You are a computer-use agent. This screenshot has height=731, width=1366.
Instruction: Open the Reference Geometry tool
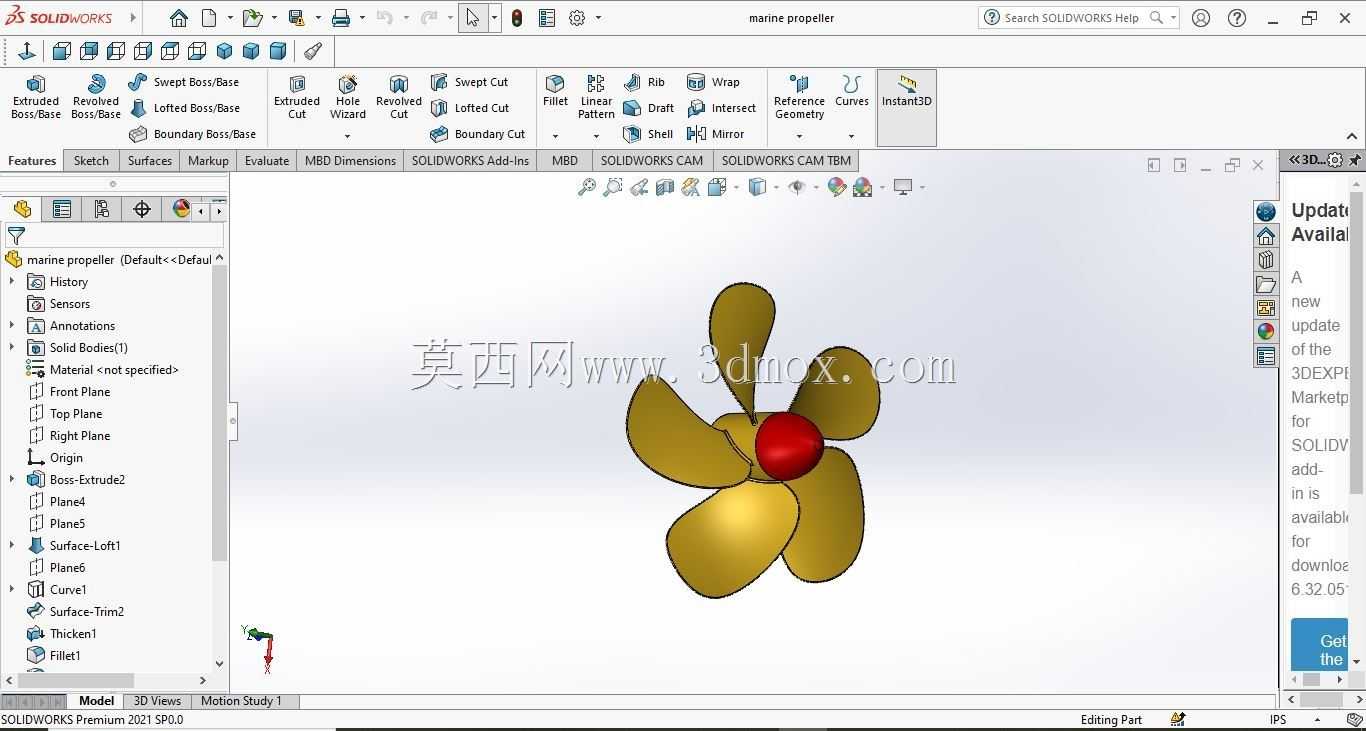coord(799,97)
